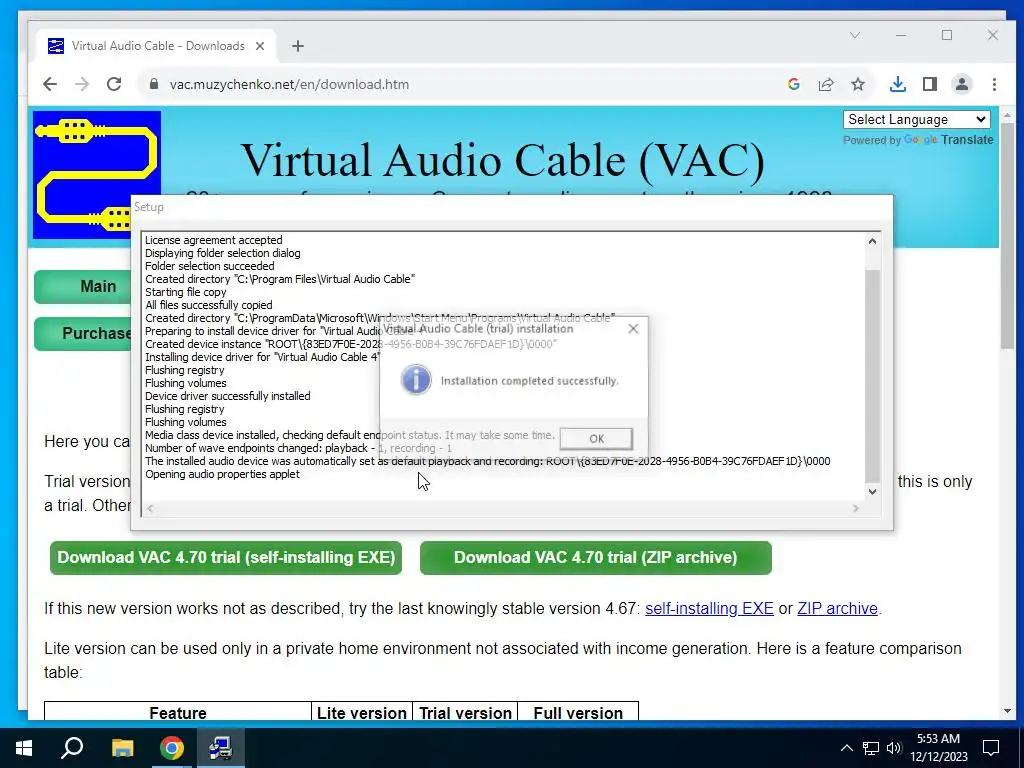
Task: Open File Explorer from the taskbar
Action: coord(122,748)
